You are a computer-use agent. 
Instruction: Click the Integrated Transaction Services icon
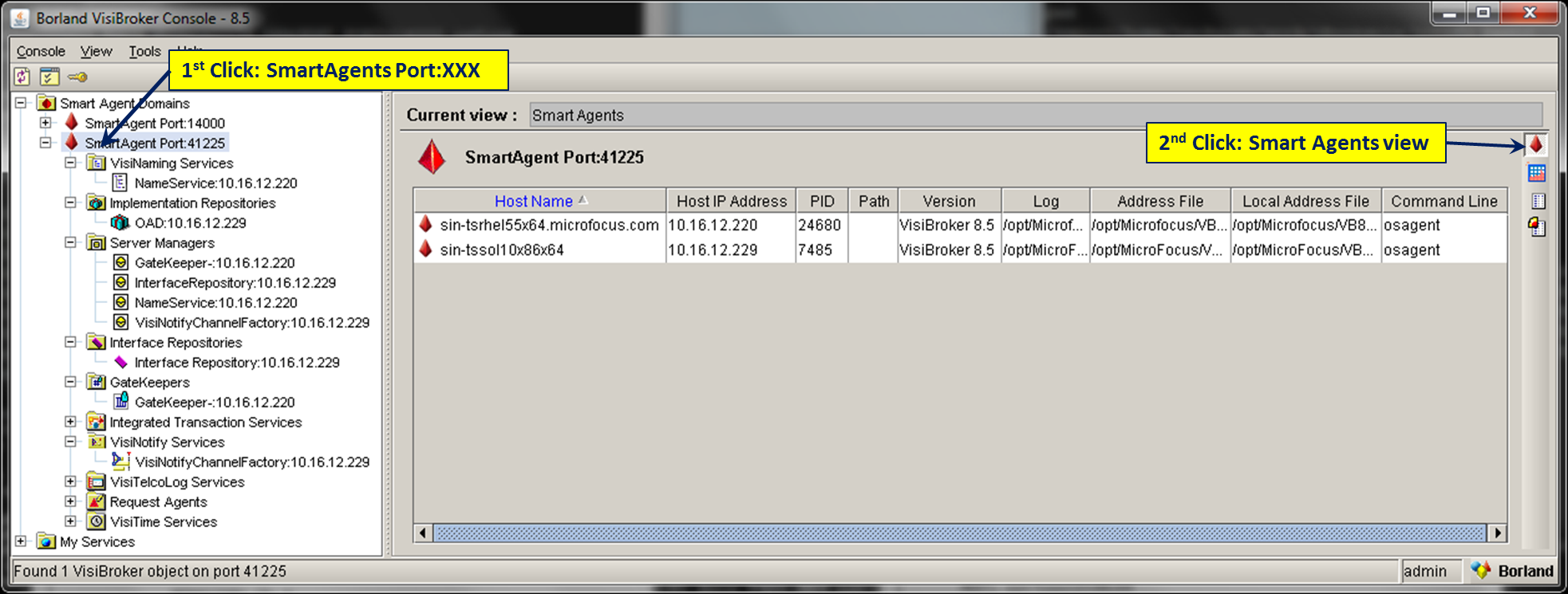pos(97,422)
